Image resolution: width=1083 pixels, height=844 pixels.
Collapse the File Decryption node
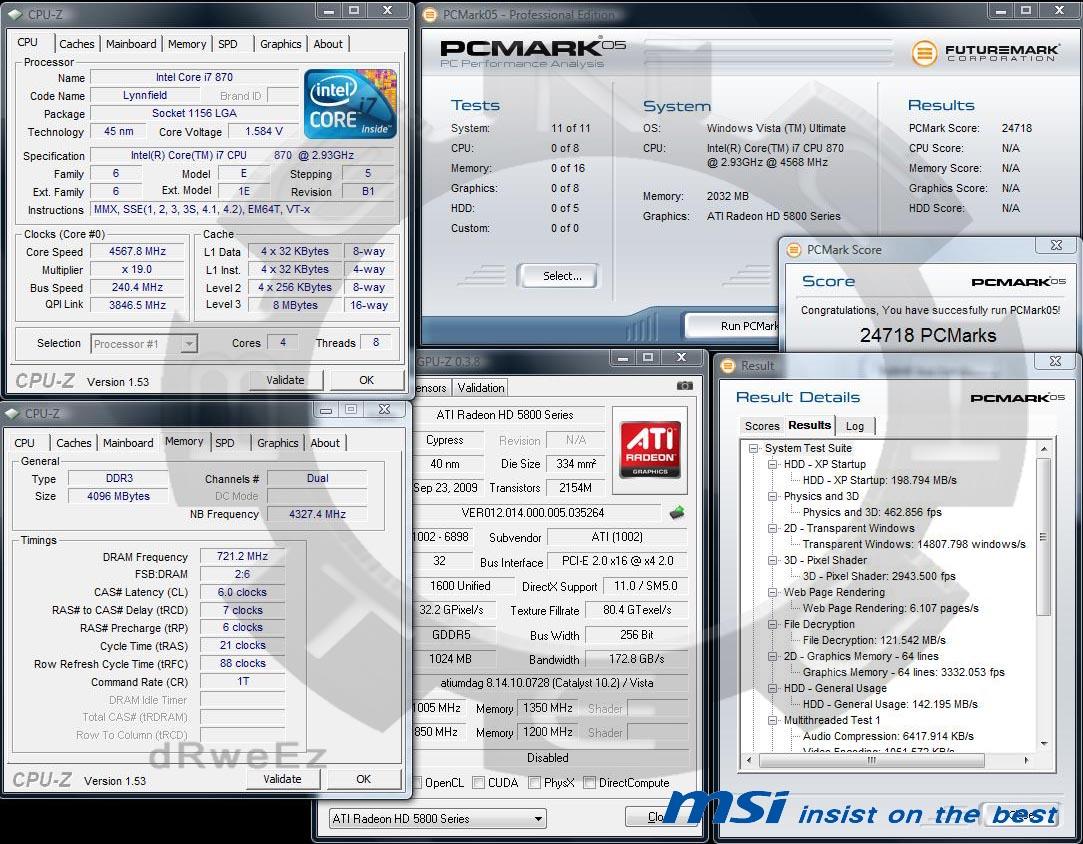coord(774,624)
